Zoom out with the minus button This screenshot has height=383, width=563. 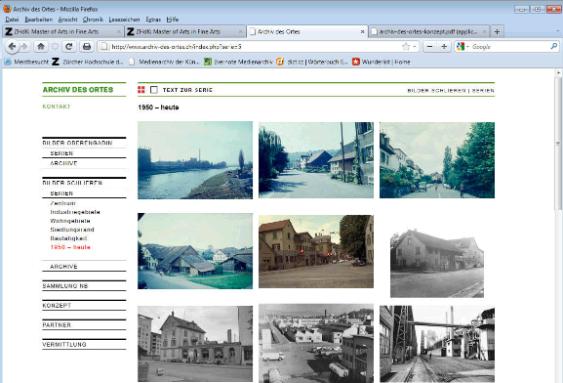(x=430, y=46)
